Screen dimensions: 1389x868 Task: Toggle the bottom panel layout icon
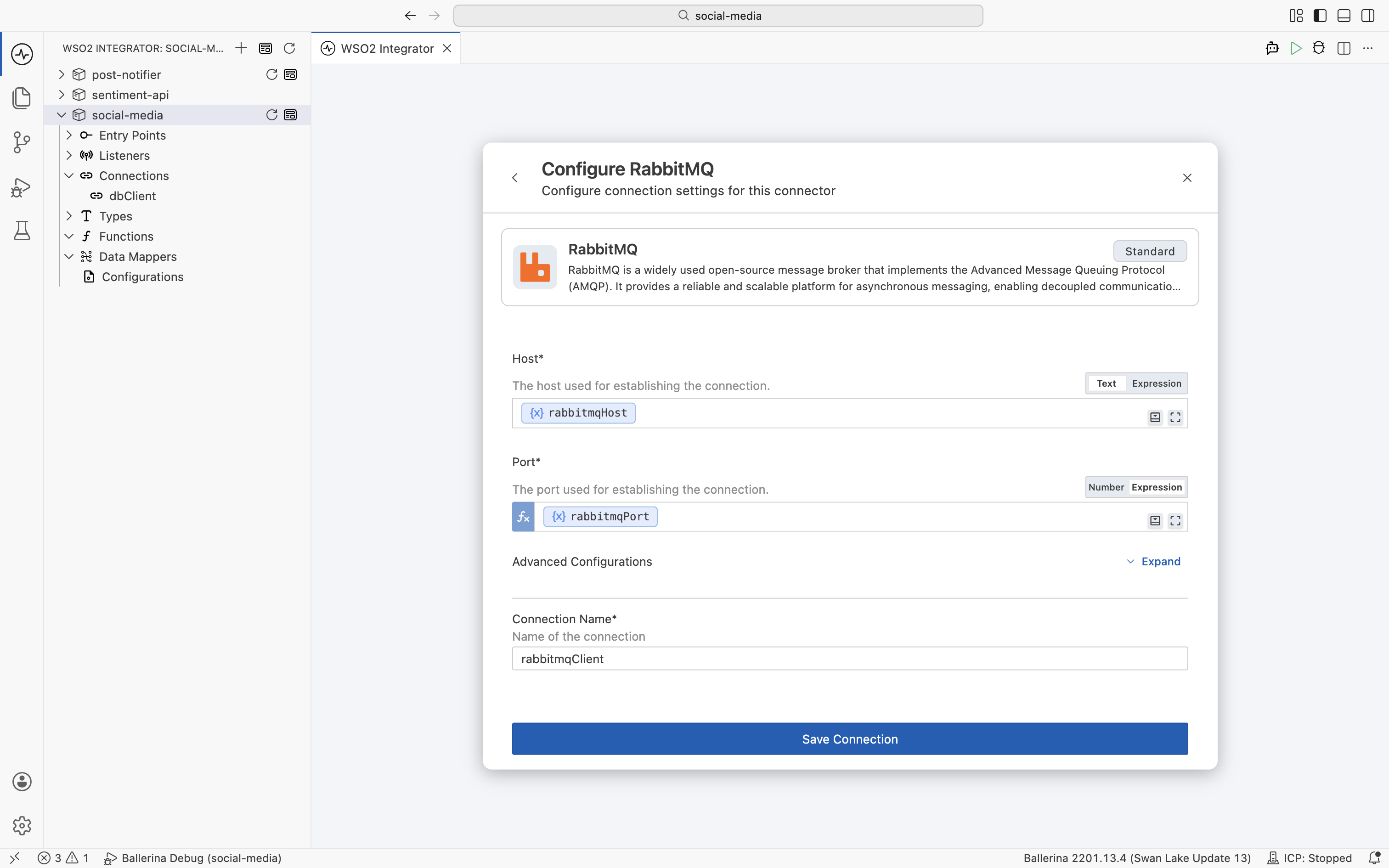[x=1344, y=16]
